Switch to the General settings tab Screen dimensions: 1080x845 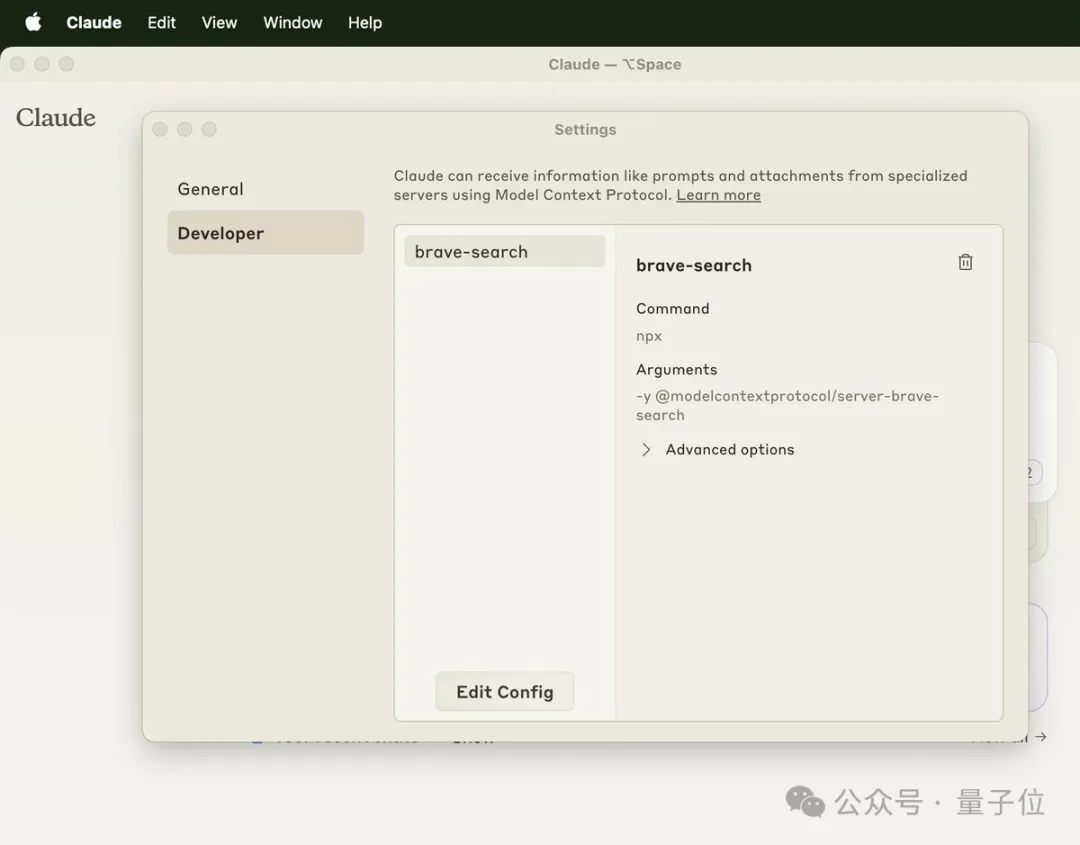(211, 189)
